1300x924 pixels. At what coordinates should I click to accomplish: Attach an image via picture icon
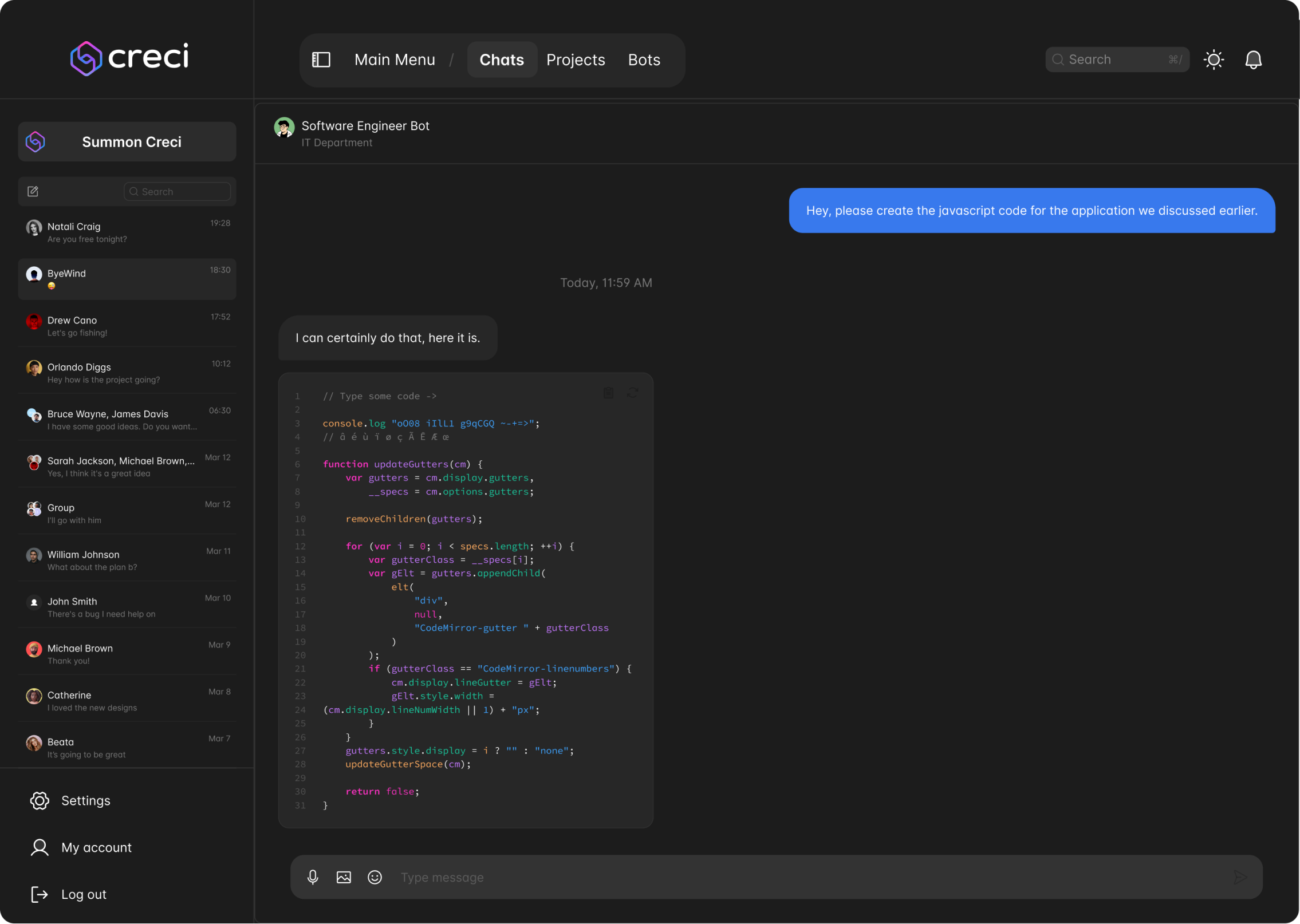(344, 877)
